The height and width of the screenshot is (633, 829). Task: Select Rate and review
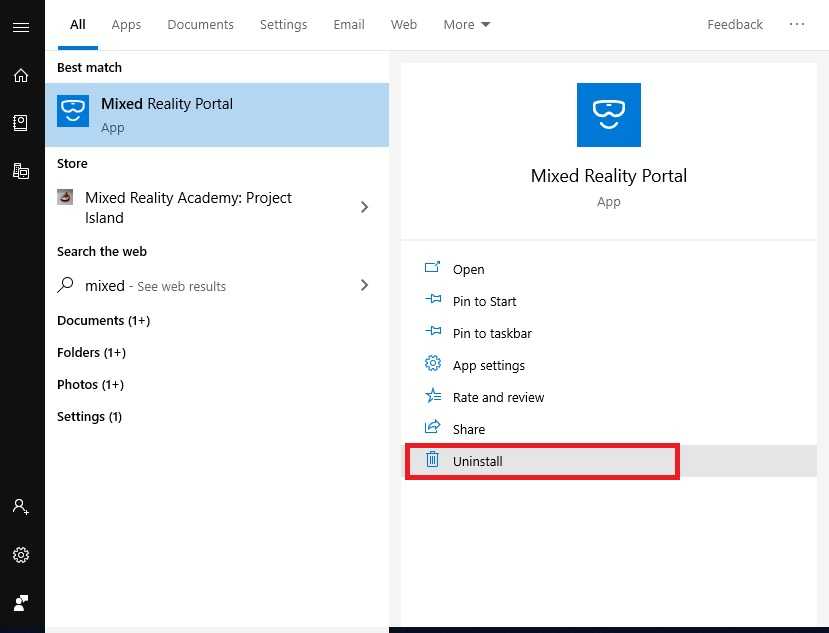point(499,398)
